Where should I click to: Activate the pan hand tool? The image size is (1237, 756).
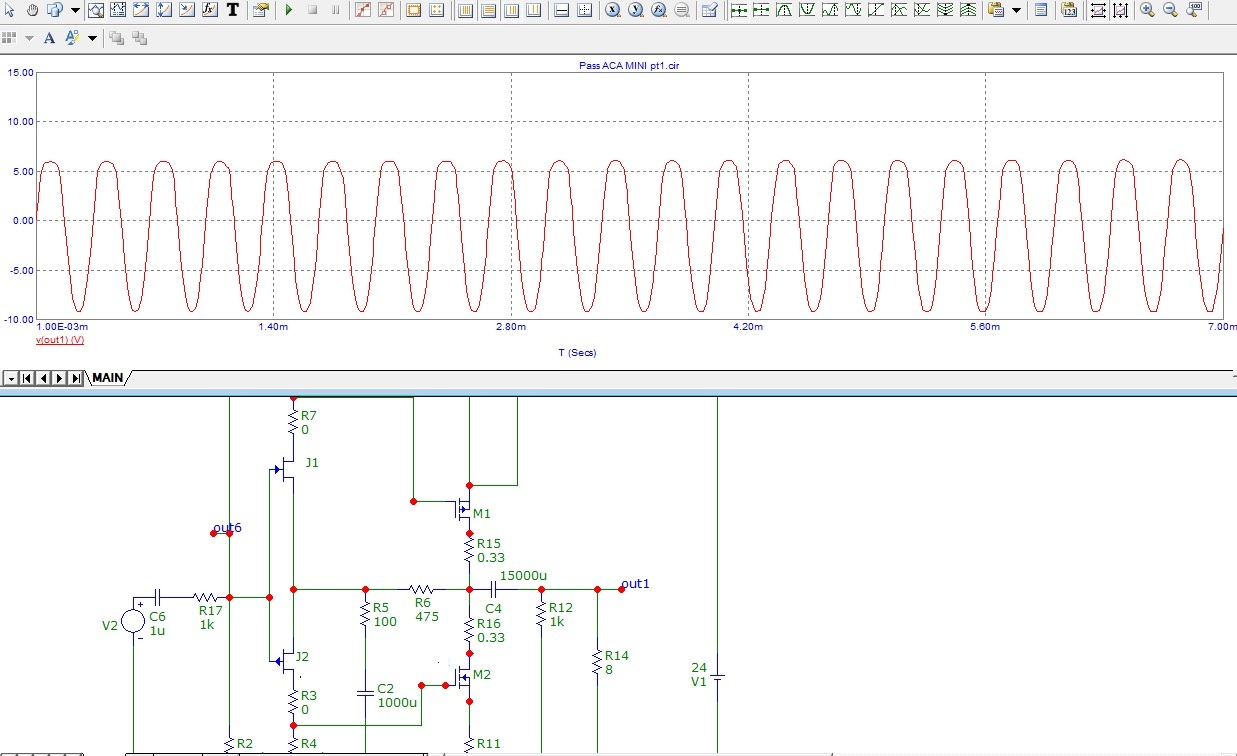(32, 10)
